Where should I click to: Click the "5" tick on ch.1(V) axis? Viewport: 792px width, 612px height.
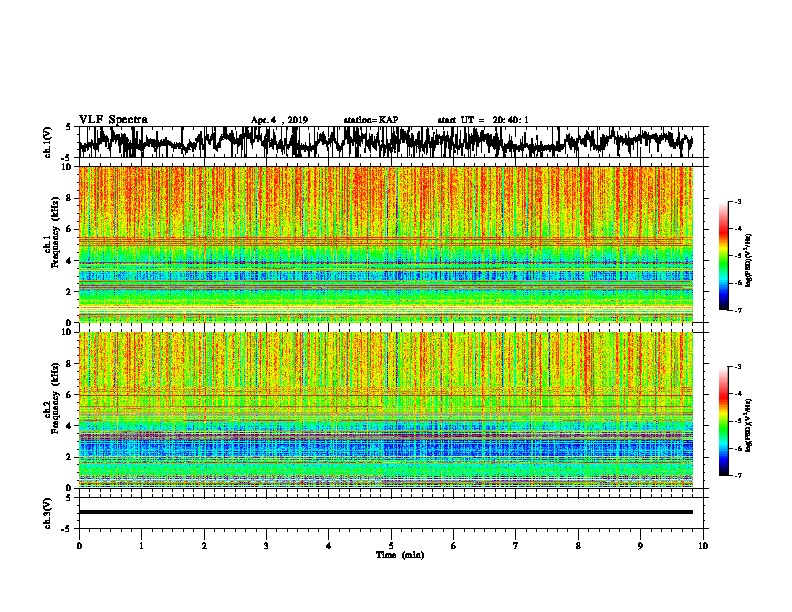[x=69, y=127]
